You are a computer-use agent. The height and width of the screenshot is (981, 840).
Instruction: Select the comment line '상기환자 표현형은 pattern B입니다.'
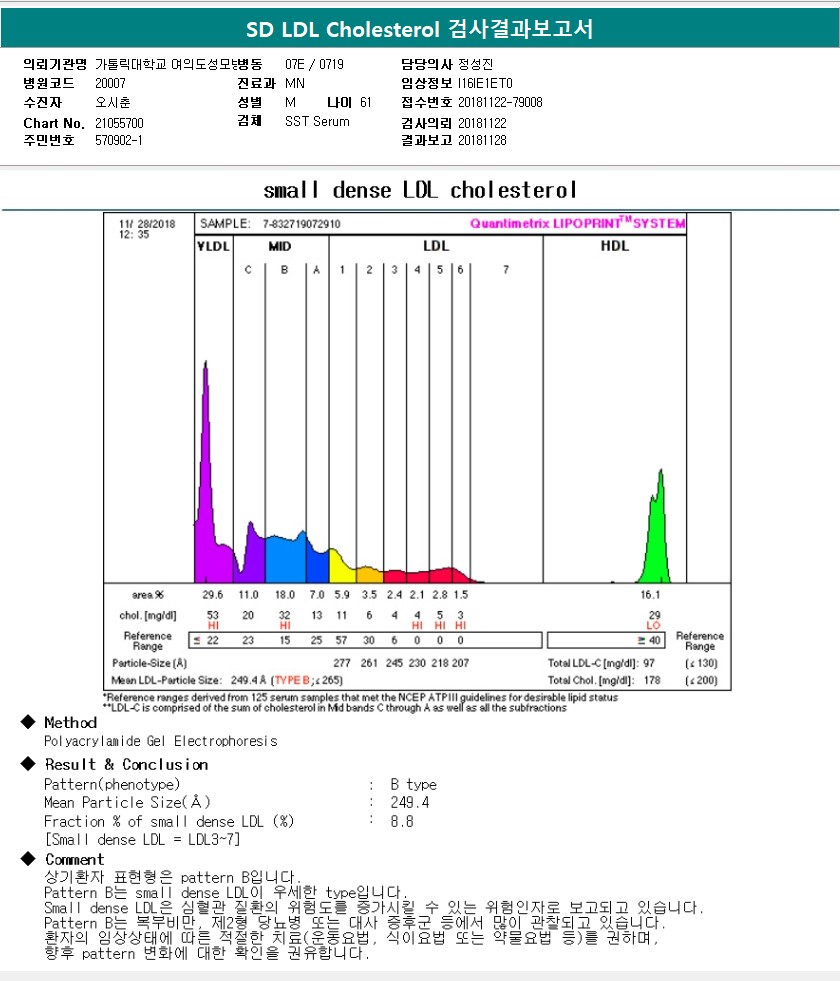point(173,877)
